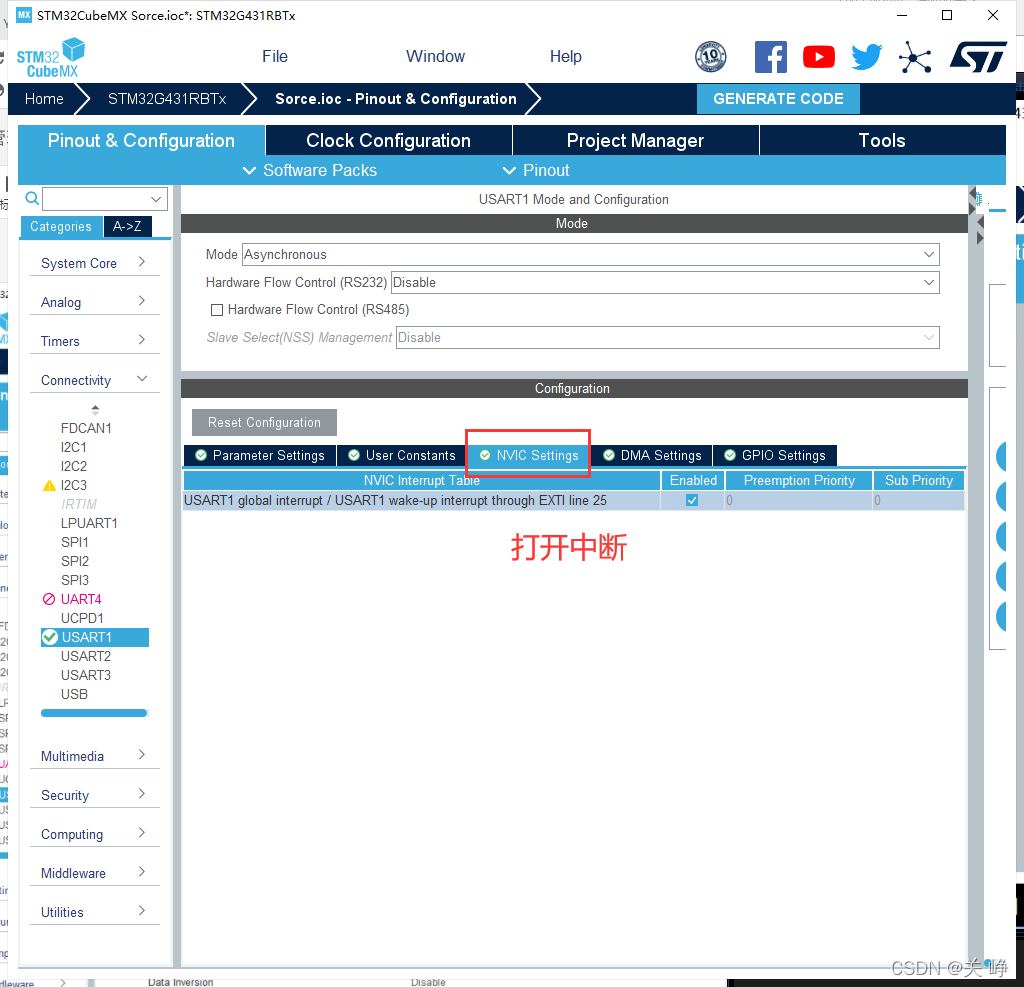This screenshot has width=1024, height=987.
Task: Click the yellow warning icon beside I2C3
Action: coord(49,485)
